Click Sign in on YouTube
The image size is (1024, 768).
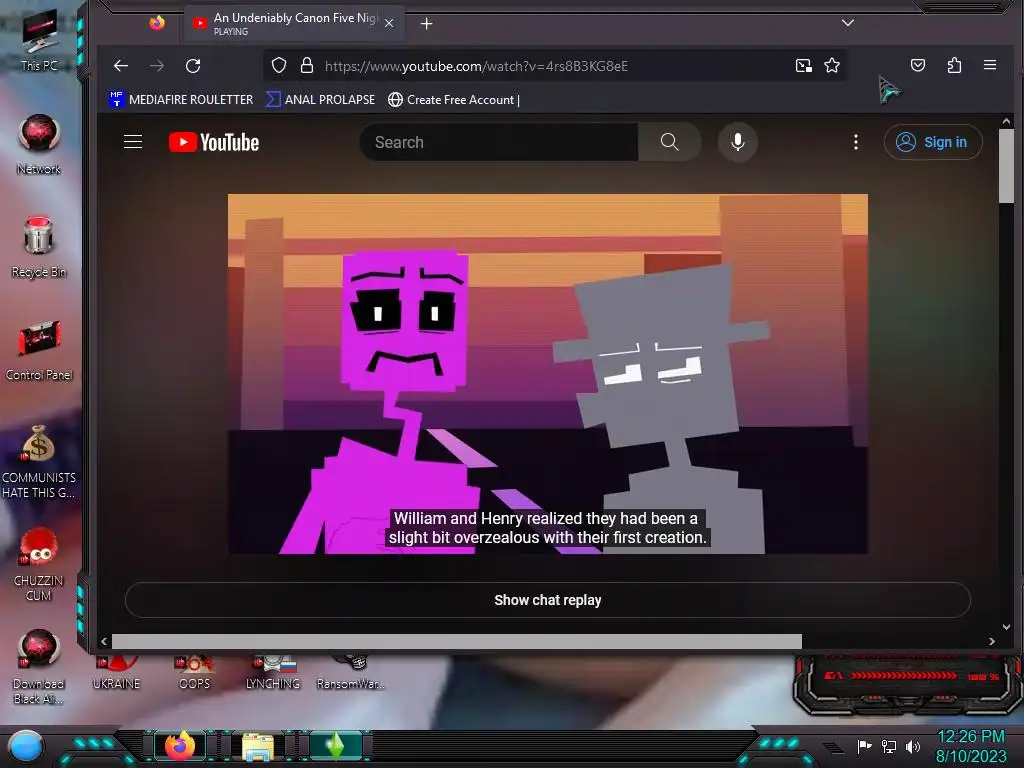coord(933,142)
